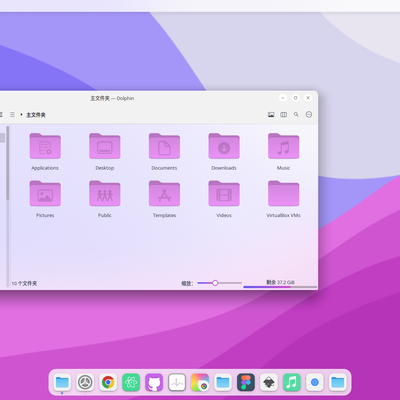Screen dimensions: 400x400
Task: Expand the breadcrumb arrow before 主文件夹
Action: click(21, 115)
